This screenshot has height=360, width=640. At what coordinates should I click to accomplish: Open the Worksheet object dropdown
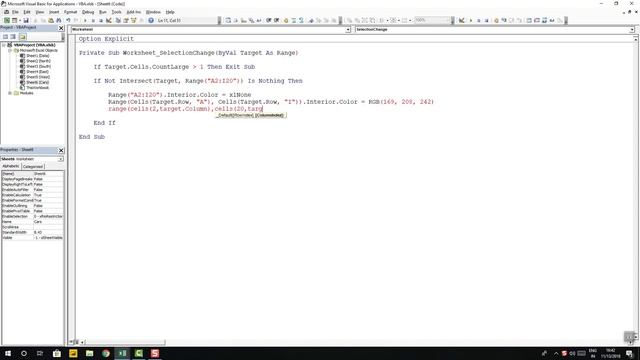point(348,29)
